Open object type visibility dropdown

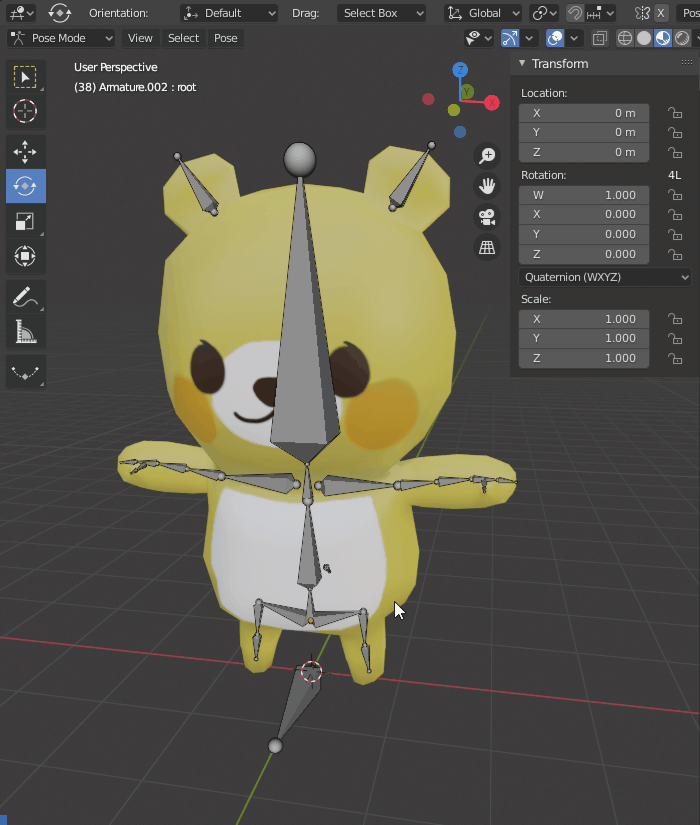[478, 38]
